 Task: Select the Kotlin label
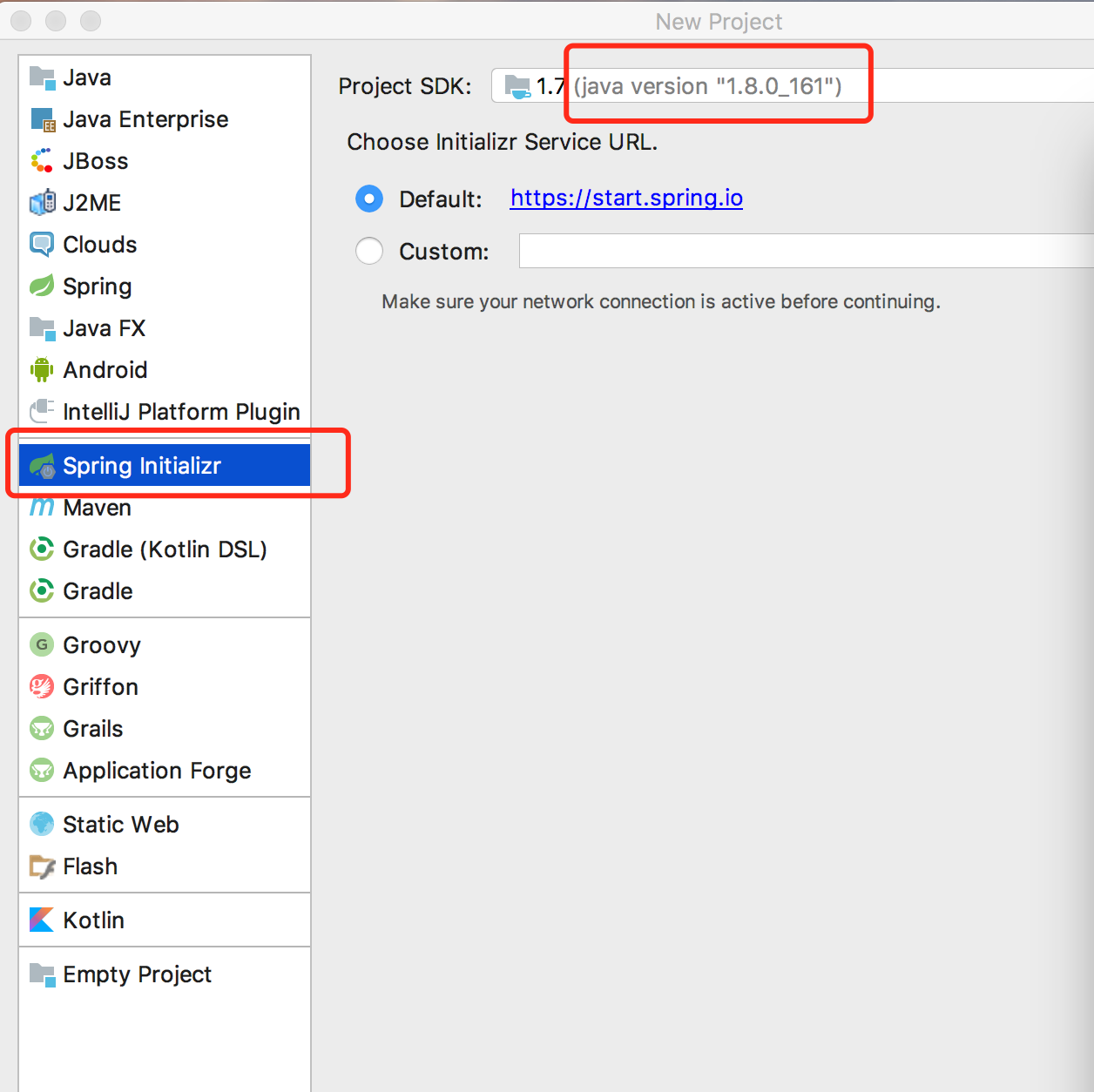click(94, 920)
